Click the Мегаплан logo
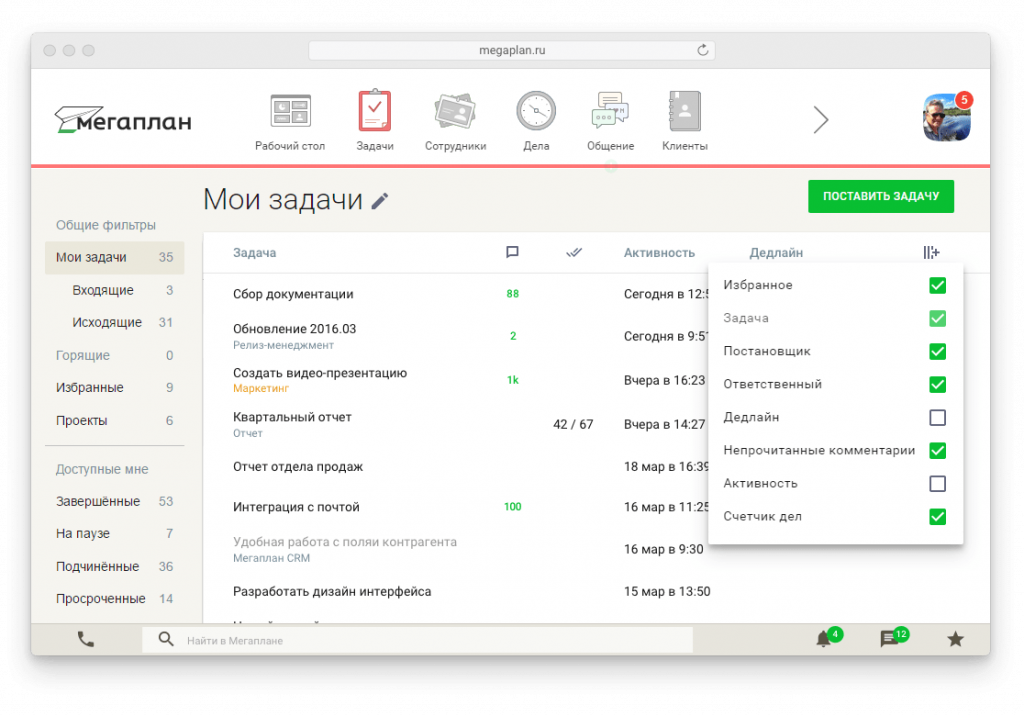This screenshot has height=716, width=1024. (x=123, y=120)
